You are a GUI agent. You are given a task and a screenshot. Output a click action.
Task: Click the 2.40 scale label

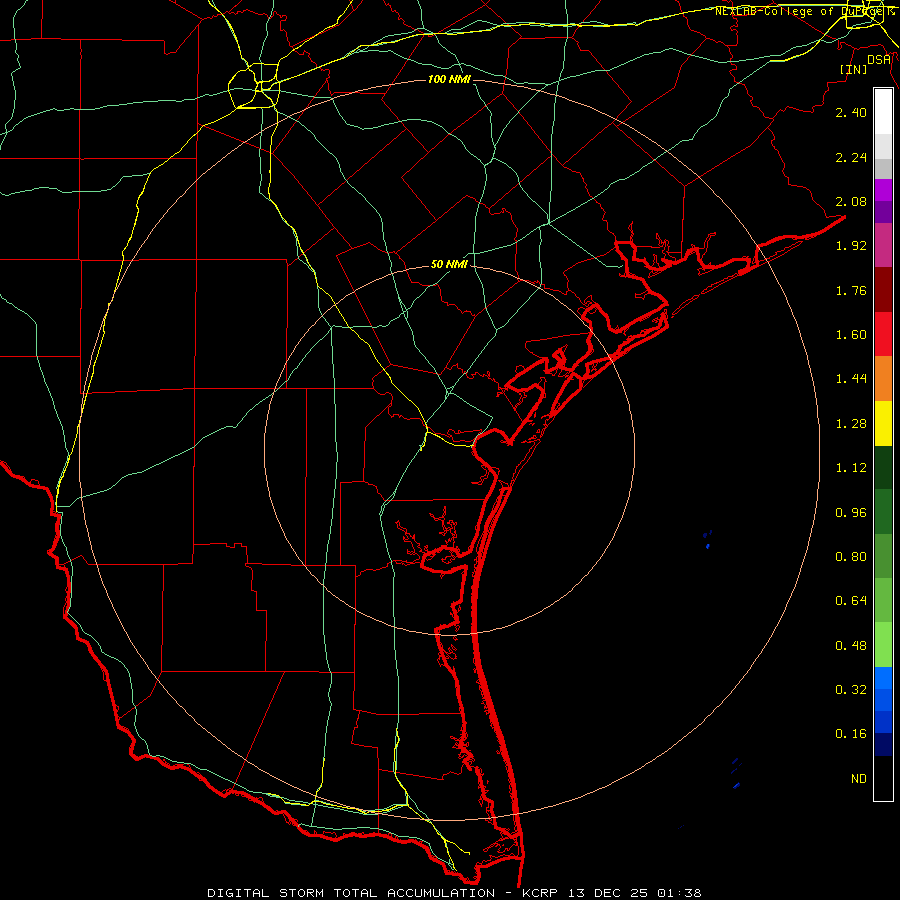click(851, 112)
